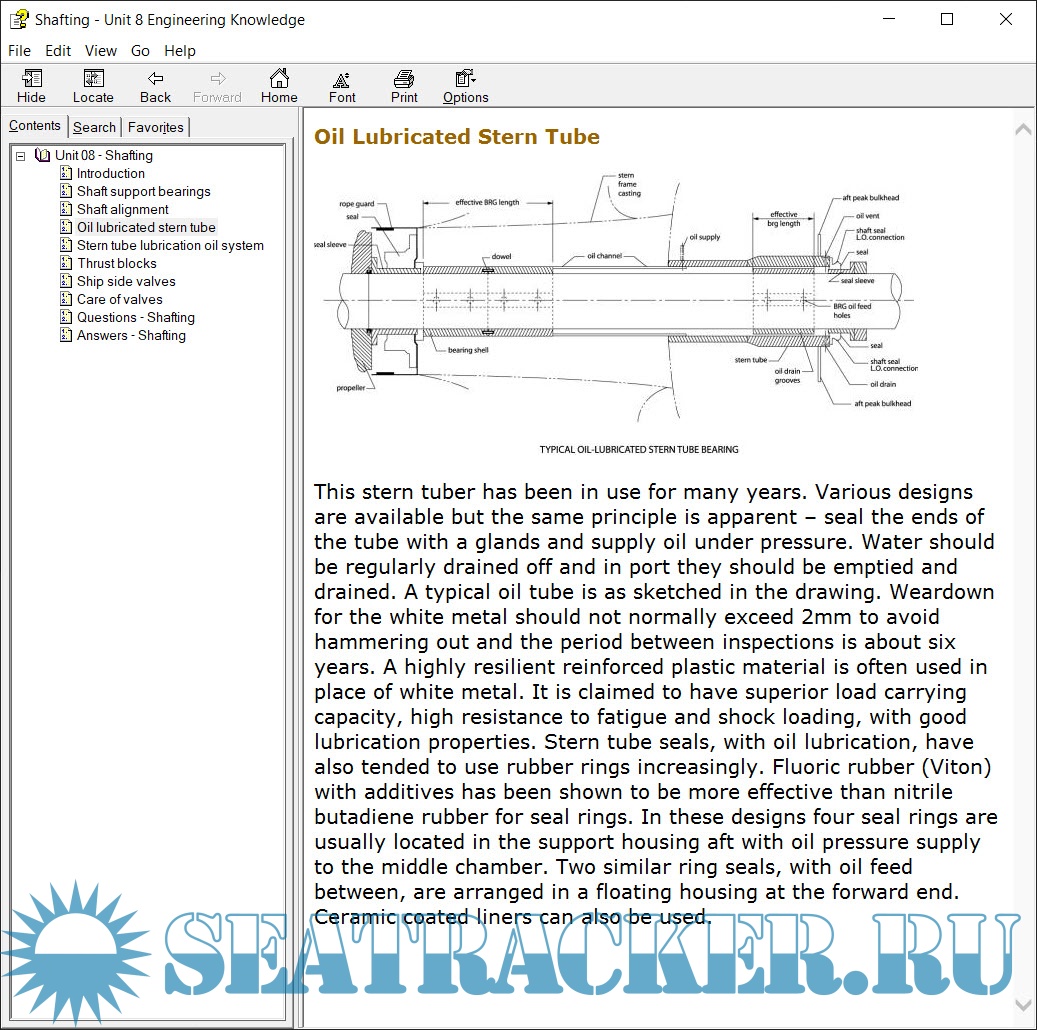Go Back using the toolbar arrow
The image size is (1037, 1030).
tap(155, 80)
